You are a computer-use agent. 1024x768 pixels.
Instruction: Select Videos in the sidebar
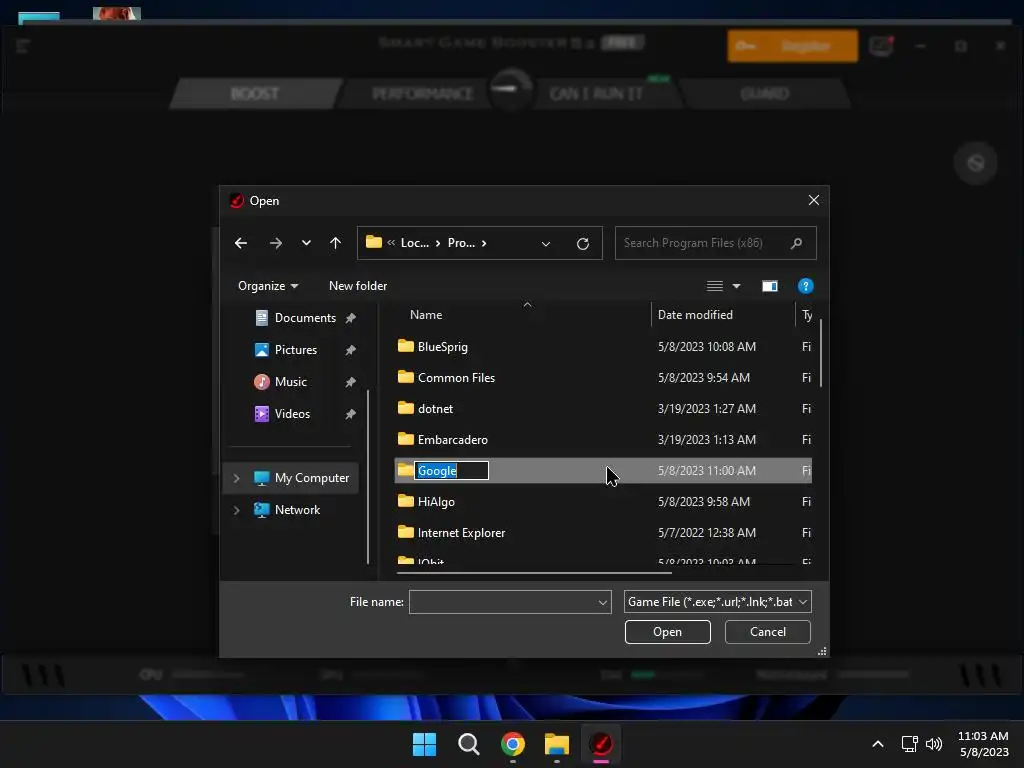point(292,414)
